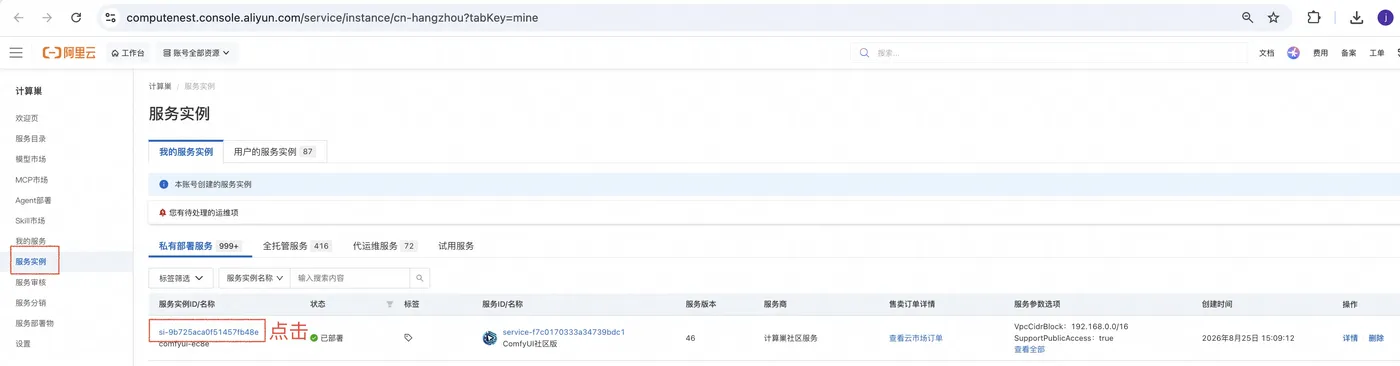Click 查看云市场订单 link
The width and height of the screenshot is (1400, 366).
pyautogui.click(x=916, y=338)
